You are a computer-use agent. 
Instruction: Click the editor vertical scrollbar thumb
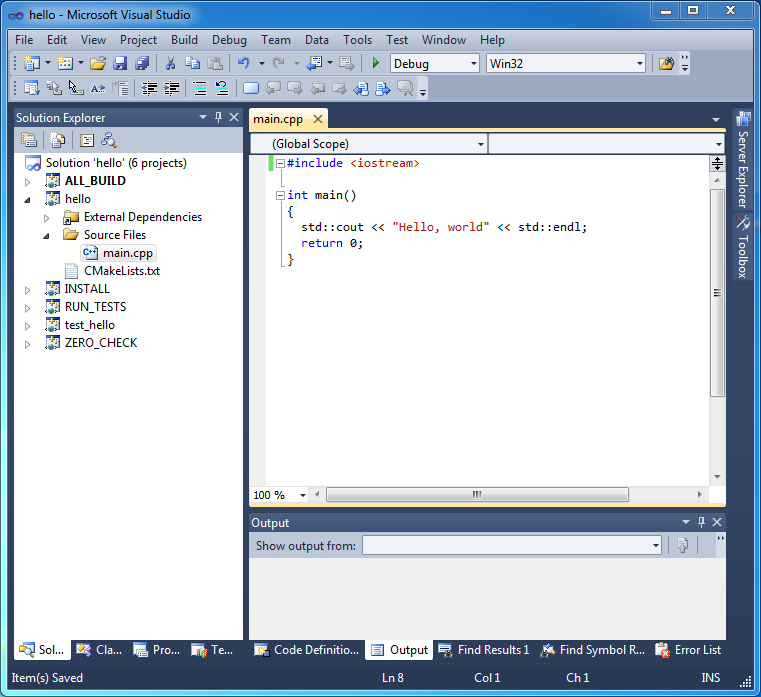(717, 293)
